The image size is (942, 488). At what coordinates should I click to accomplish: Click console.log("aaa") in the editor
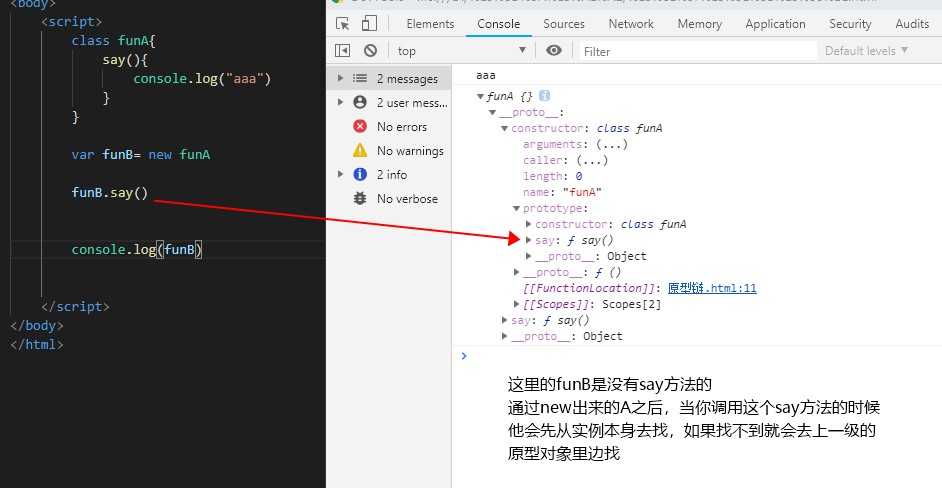202,79
